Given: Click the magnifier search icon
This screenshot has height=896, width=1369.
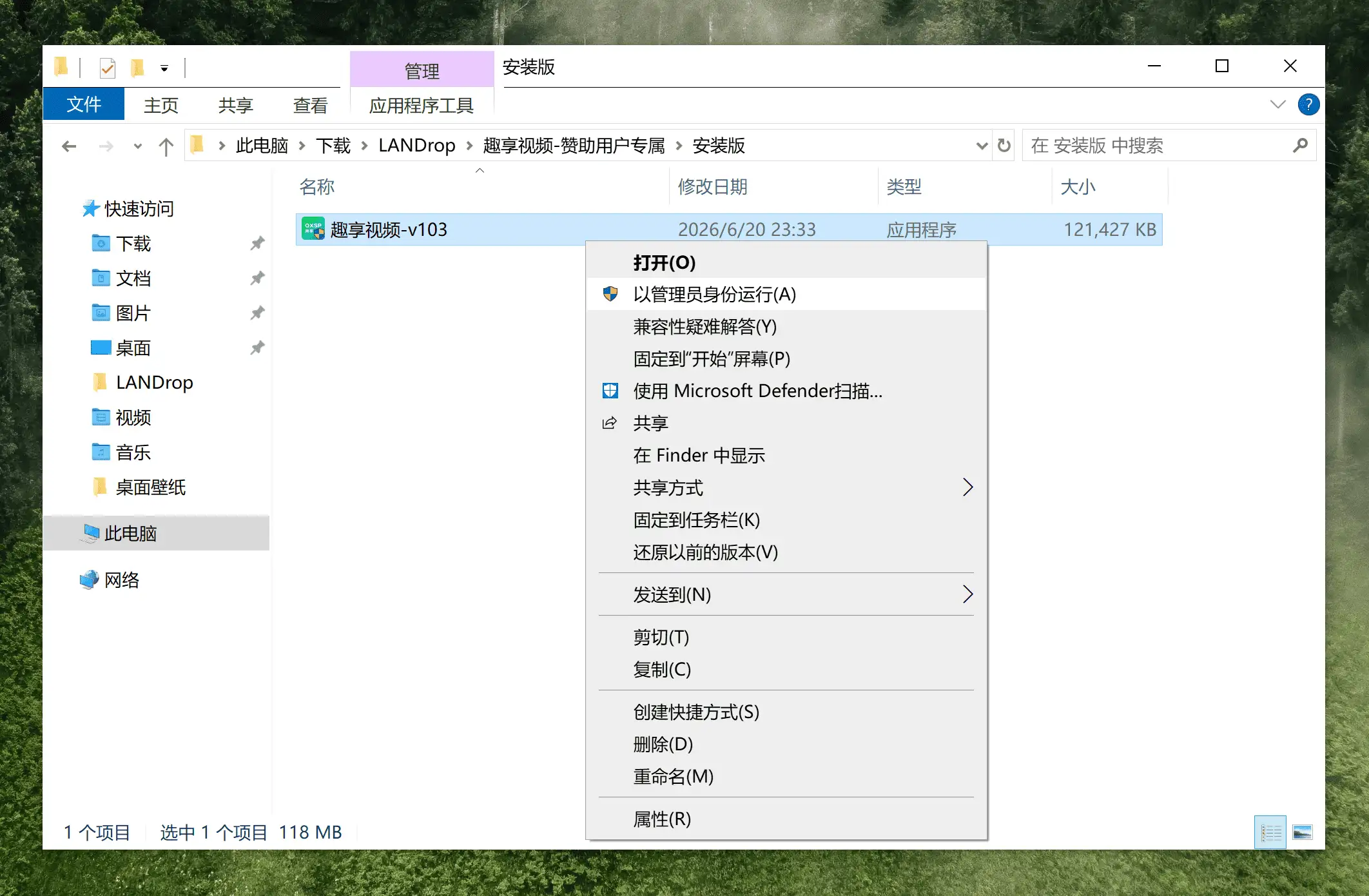Looking at the screenshot, I should (1301, 146).
